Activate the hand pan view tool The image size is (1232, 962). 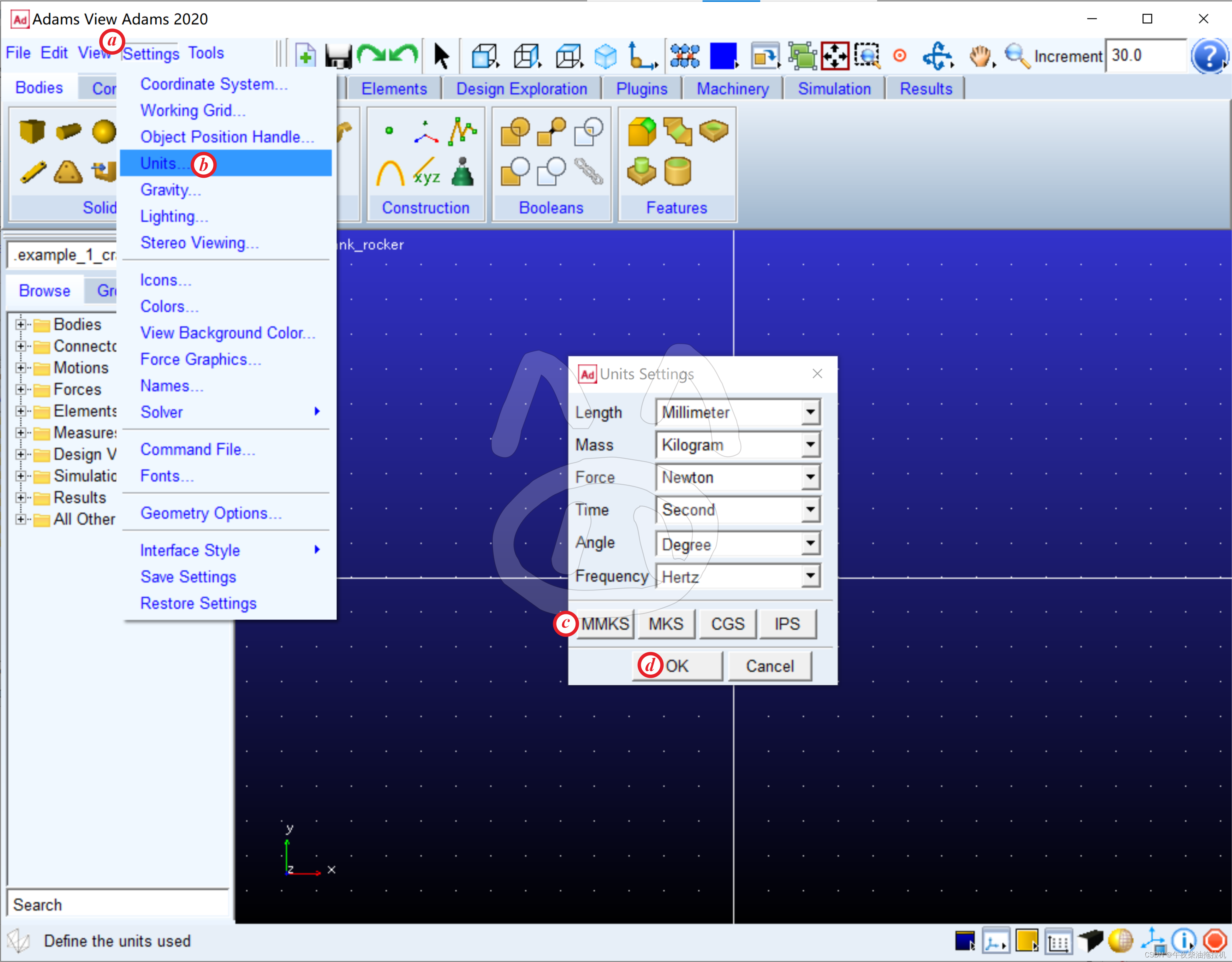(980, 56)
